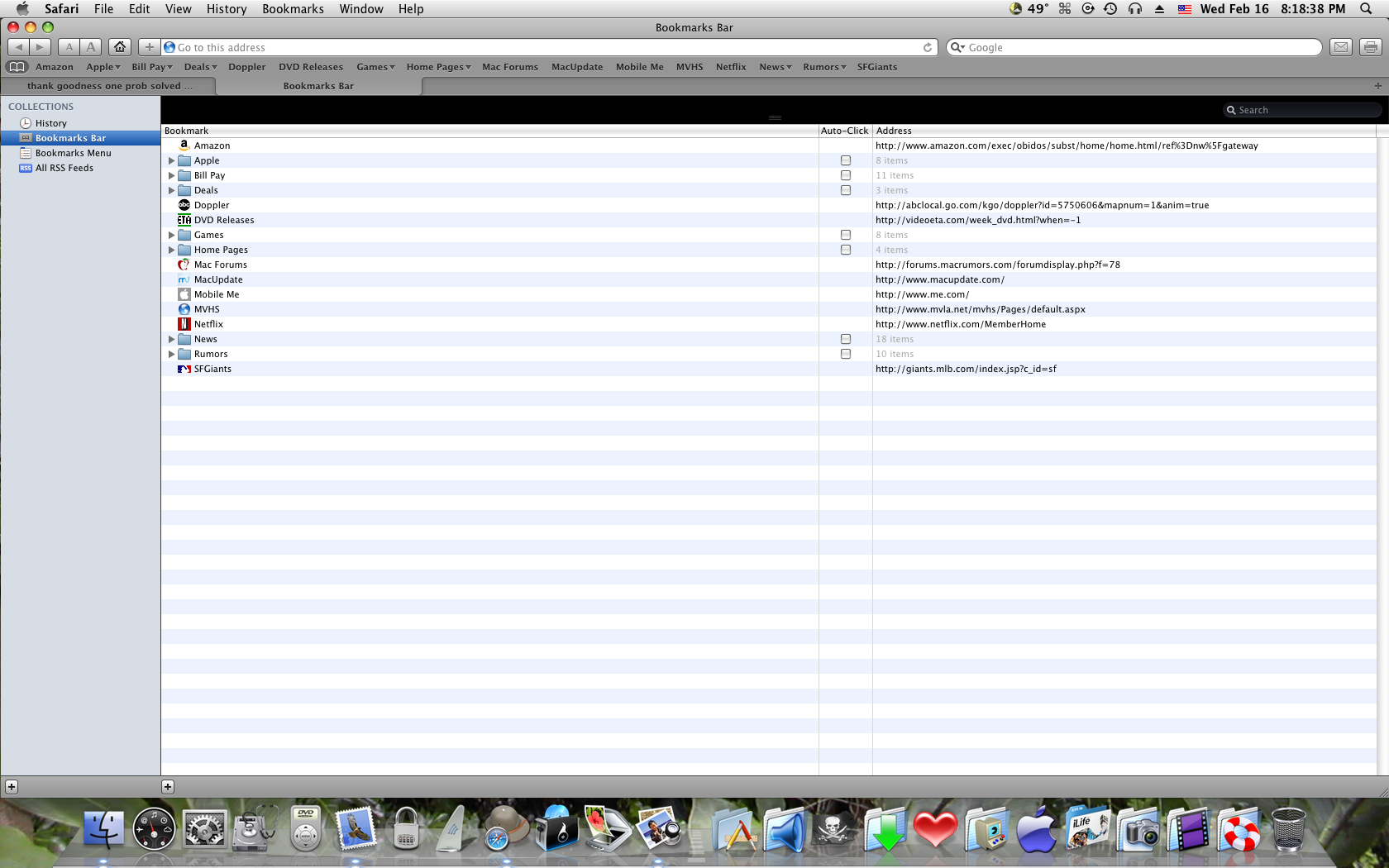
Task: Toggle Auto-Click checkbox for Bill Pay folder
Action: (846, 175)
